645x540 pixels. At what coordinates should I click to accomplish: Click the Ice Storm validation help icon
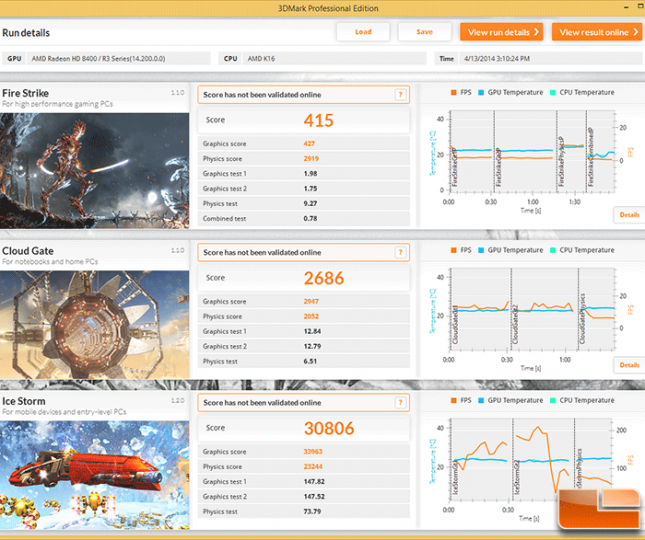(x=400, y=402)
